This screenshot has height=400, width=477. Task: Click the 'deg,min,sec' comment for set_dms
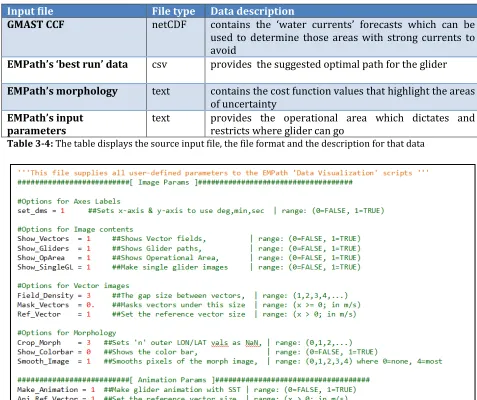pos(176,211)
